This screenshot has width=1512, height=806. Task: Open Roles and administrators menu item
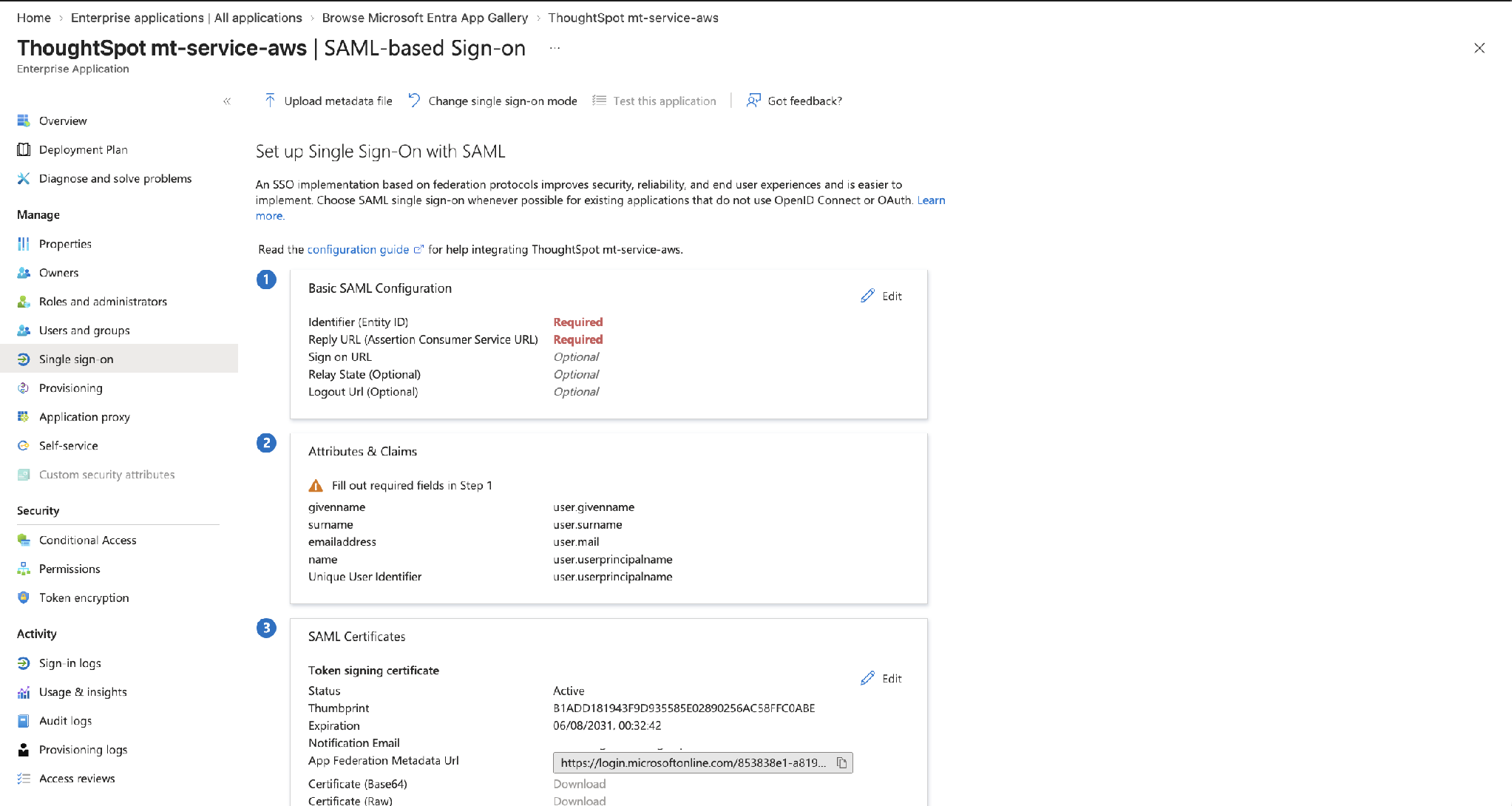[x=104, y=301]
